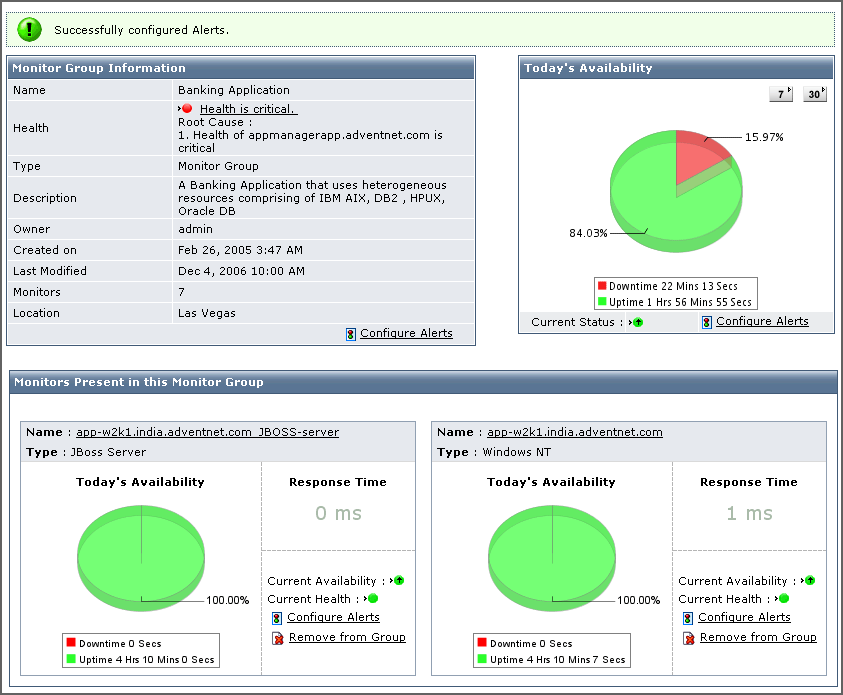Click the Windows NT availability pie chart
The width and height of the screenshot is (843, 695).
click(x=552, y=558)
